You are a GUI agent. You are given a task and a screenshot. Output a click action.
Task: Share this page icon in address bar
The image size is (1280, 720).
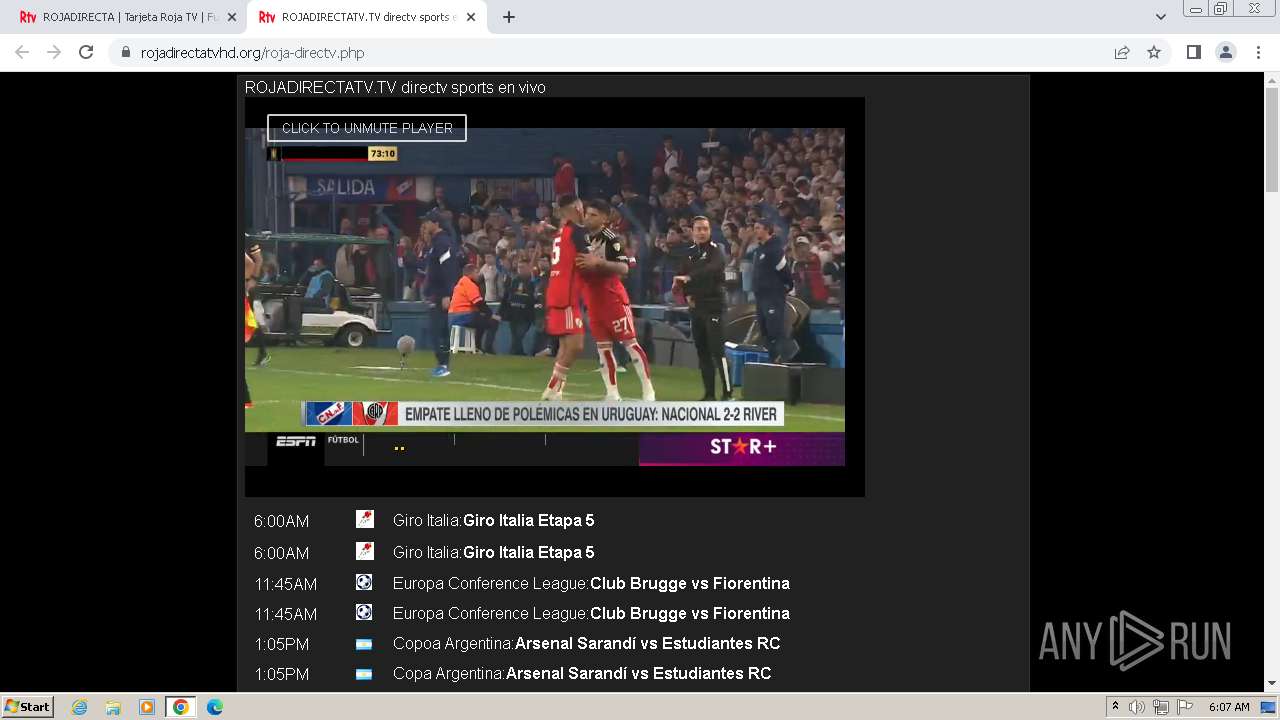[x=1122, y=52]
